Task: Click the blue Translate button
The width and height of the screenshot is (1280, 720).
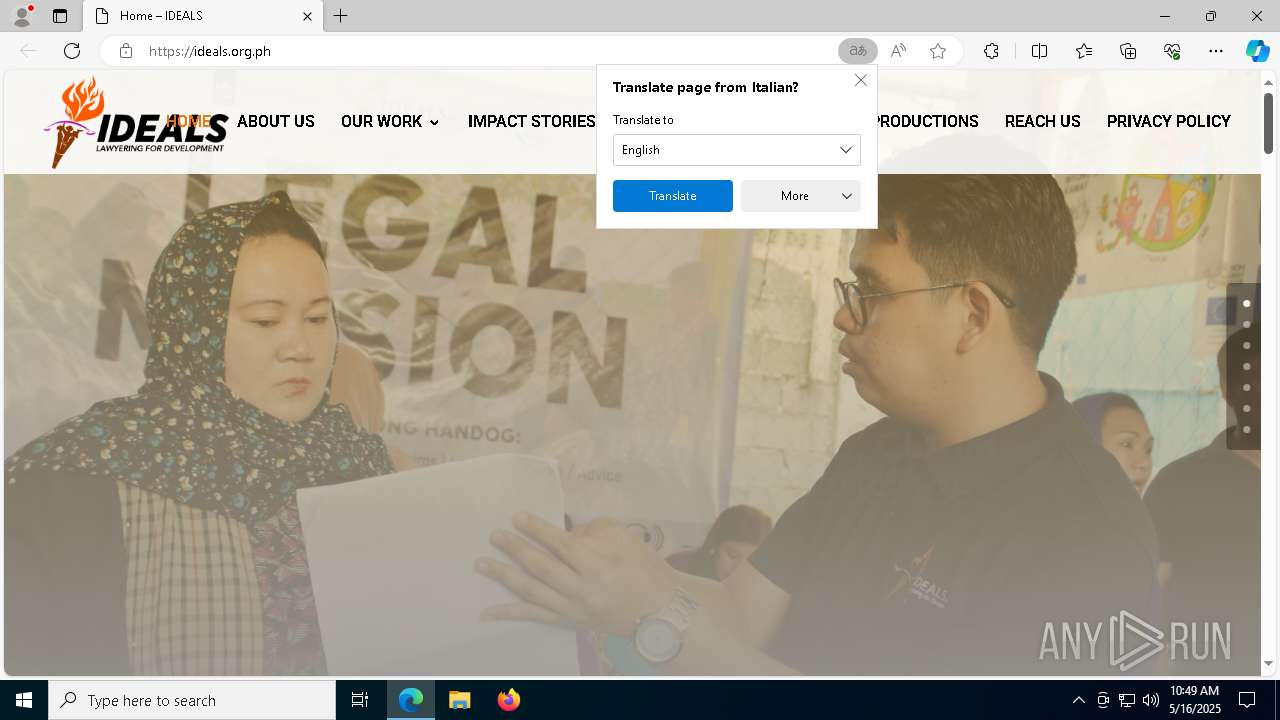Action: (673, 196)
